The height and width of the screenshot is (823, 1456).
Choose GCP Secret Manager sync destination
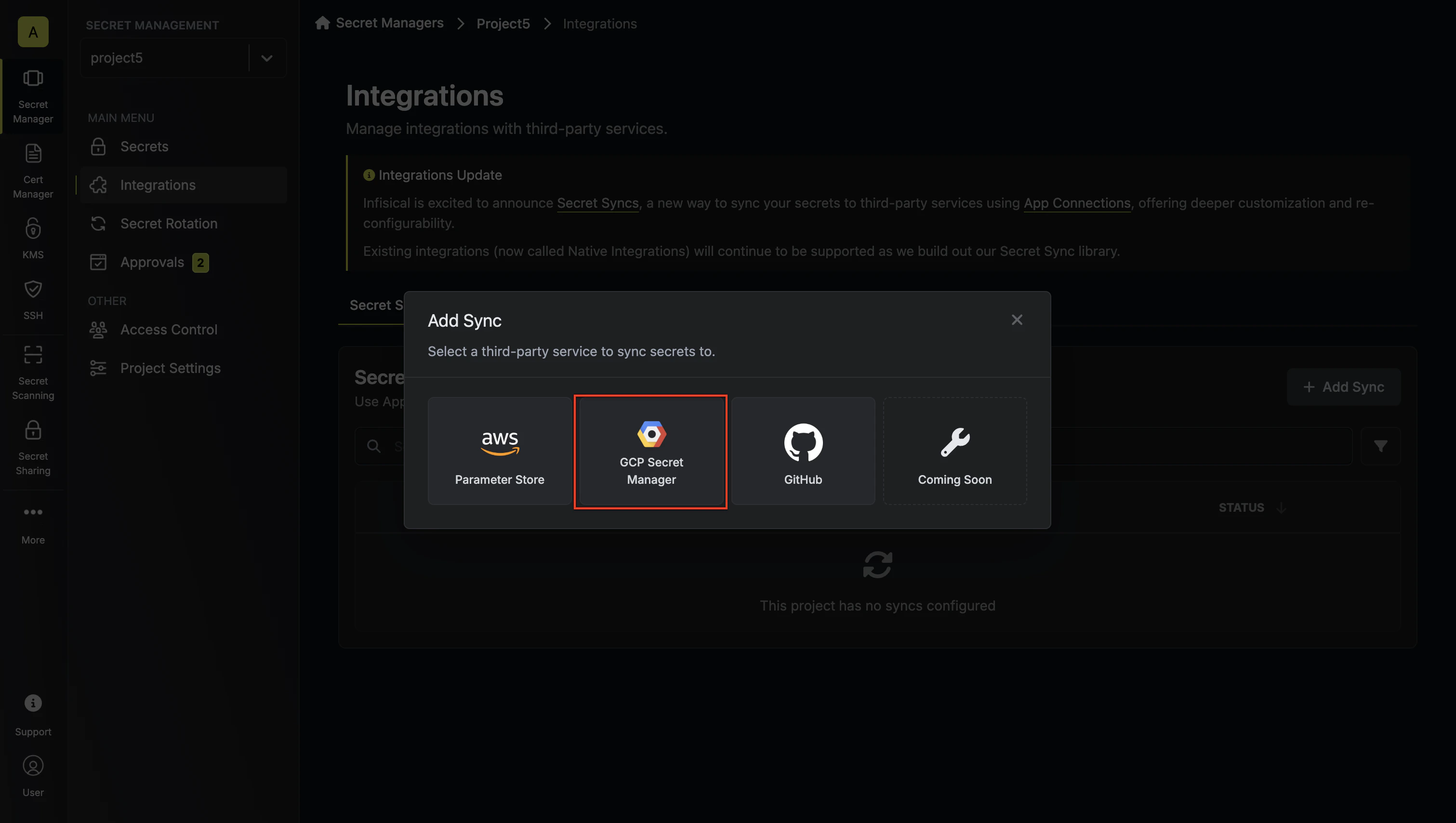point(651,451)
